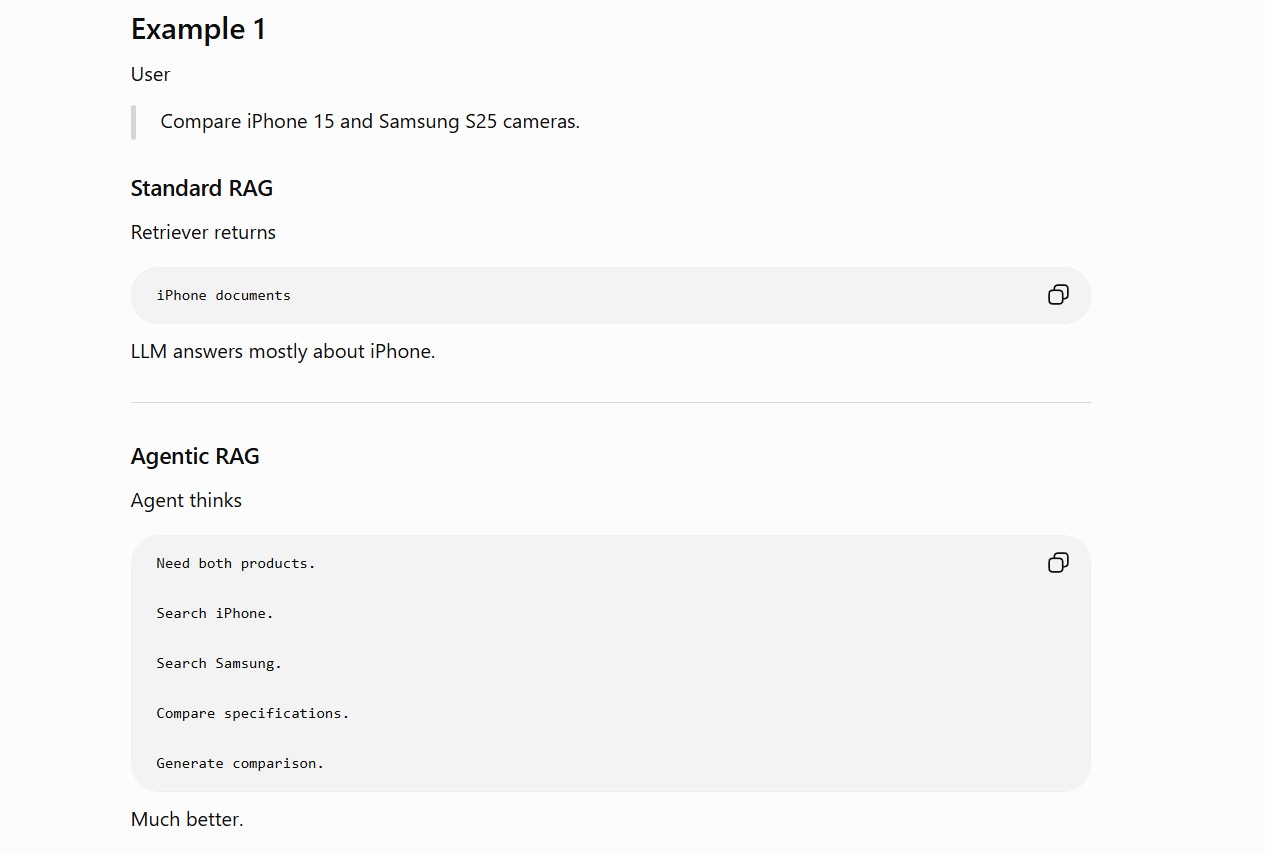Click the Much better text

187,819
